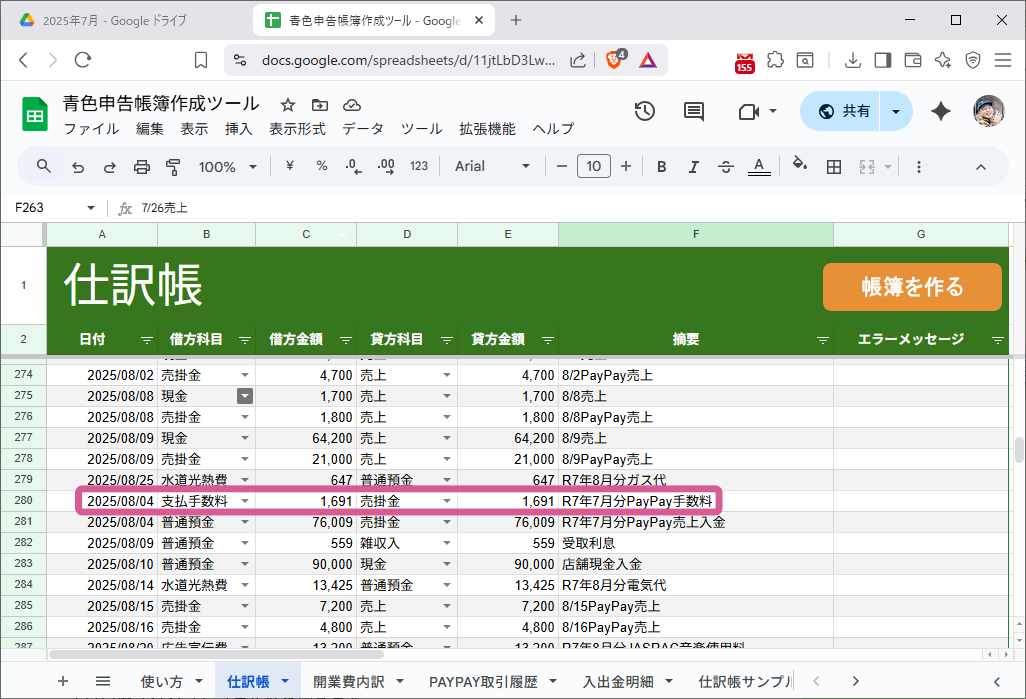Open version history via the clock icon

[644, 111]
